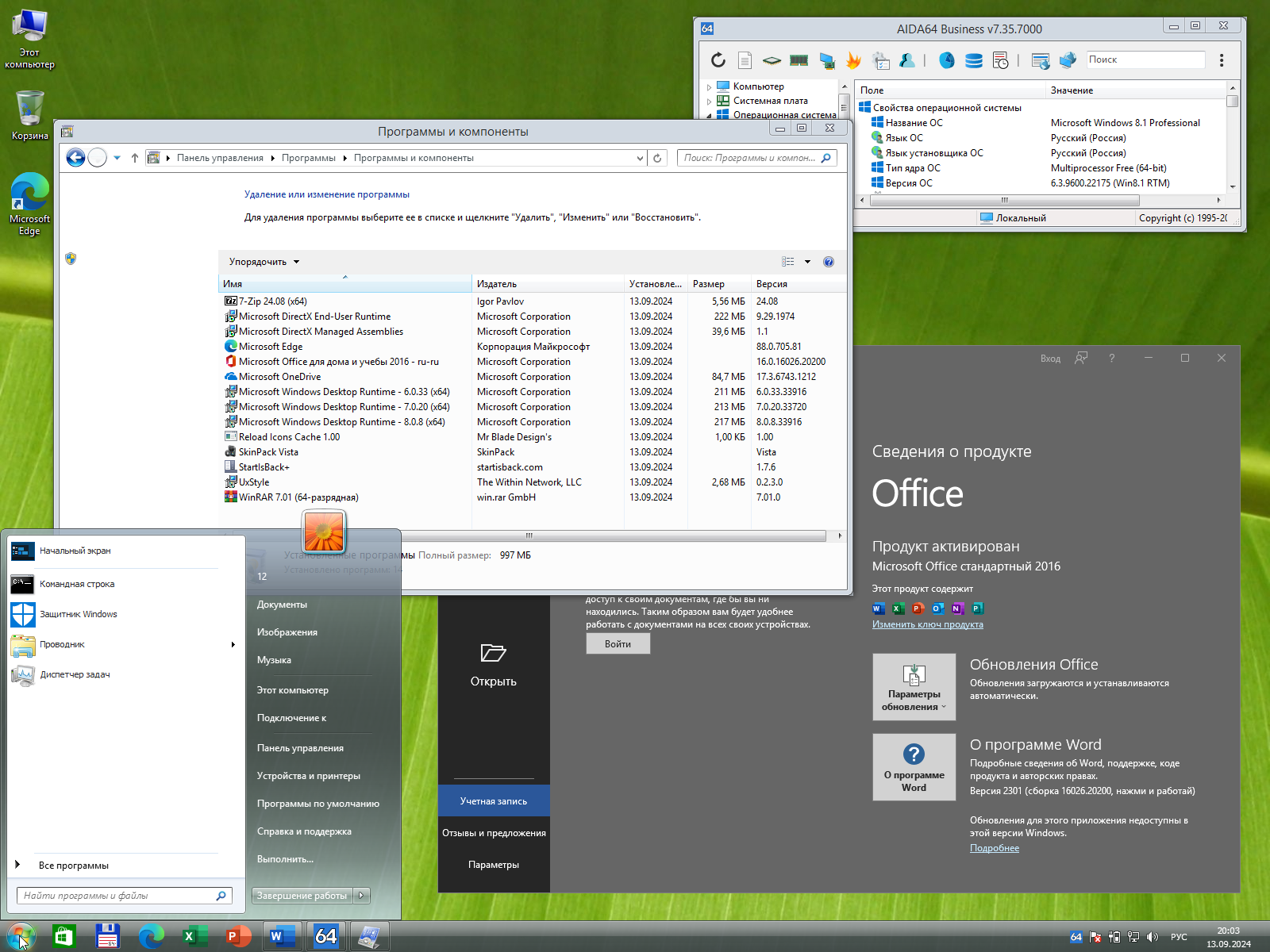Click the blue database stack icon in AIDA64

974,60
